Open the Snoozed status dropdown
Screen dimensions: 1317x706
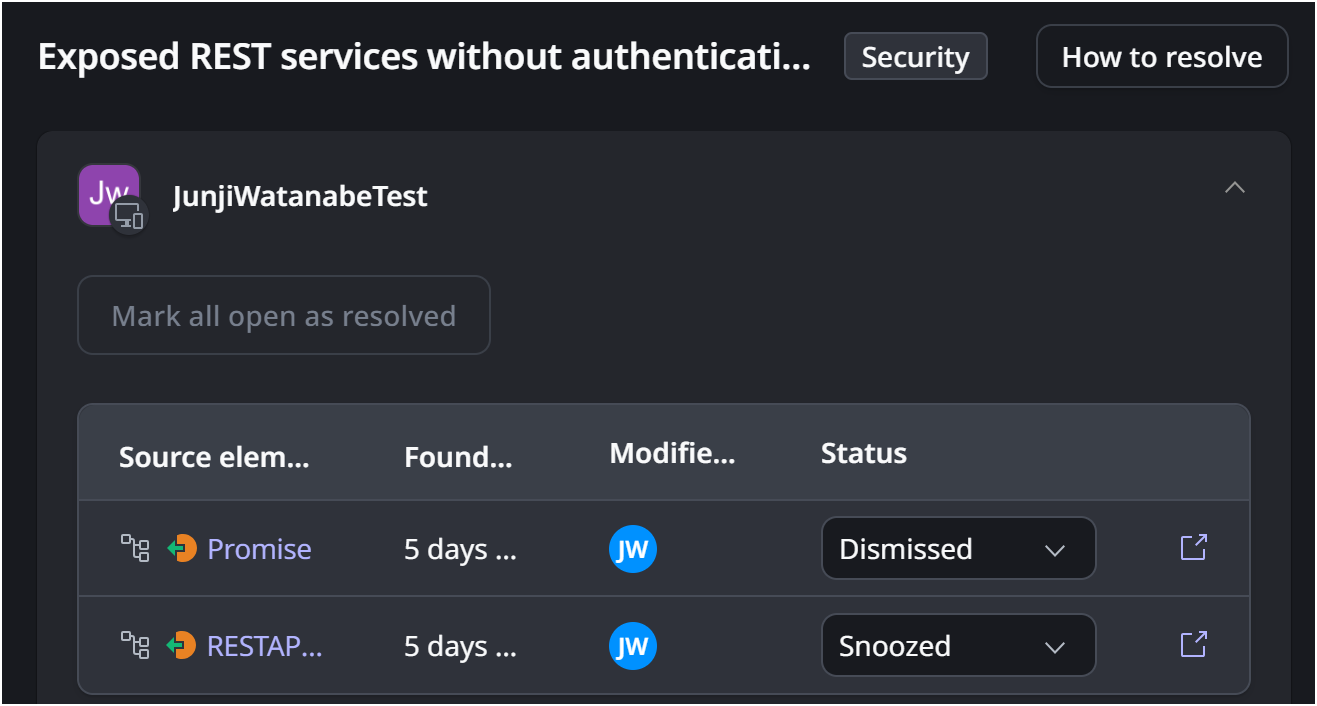958,645
